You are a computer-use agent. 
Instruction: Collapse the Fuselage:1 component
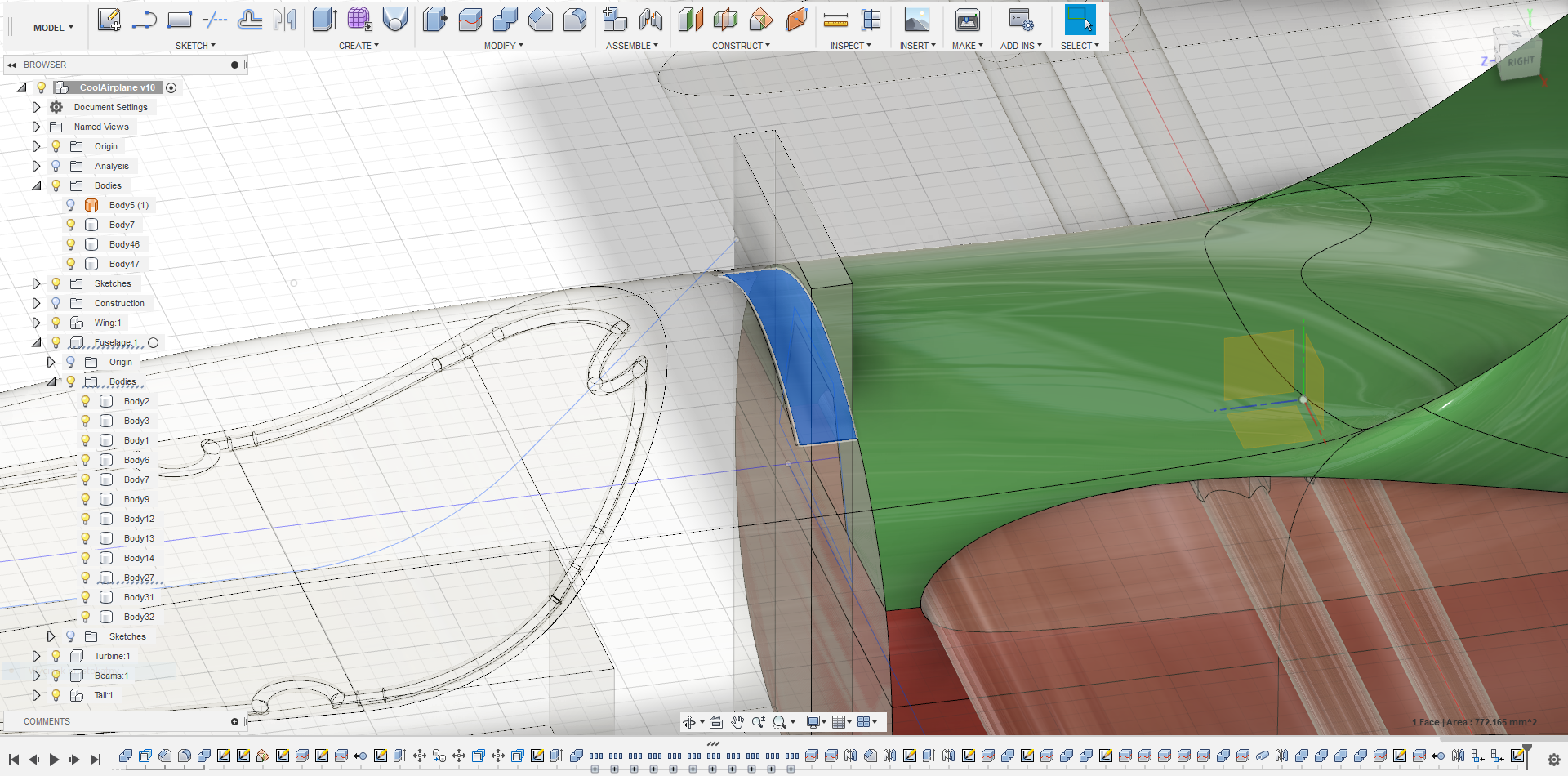coord(36,342)
